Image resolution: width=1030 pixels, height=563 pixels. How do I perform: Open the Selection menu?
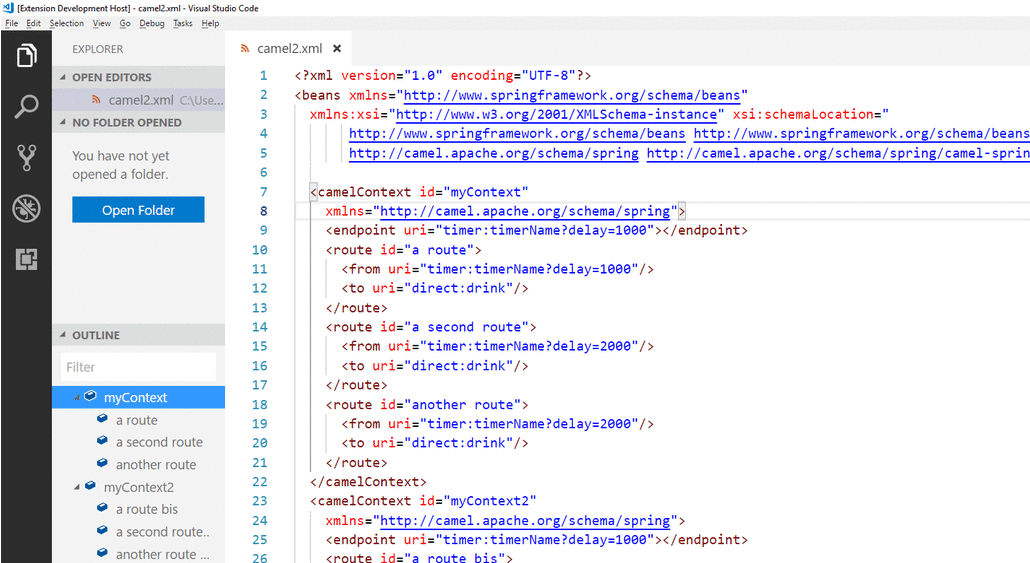click(66, 23)
